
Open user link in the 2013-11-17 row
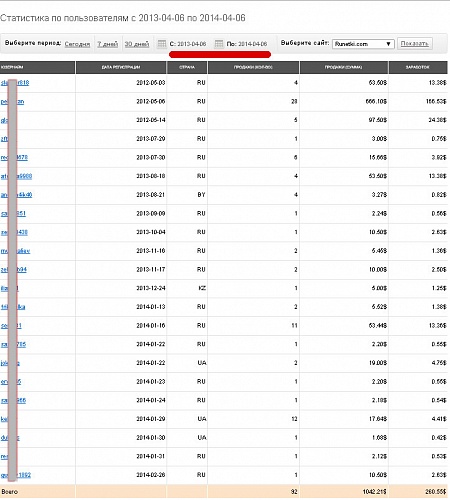click(x=14, y=269)
